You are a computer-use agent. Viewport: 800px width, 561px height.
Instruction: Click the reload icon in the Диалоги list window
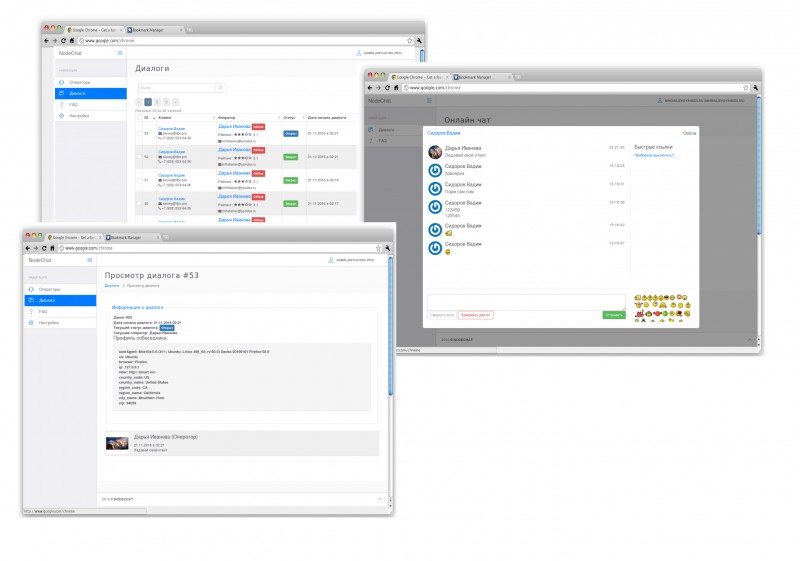point(63,41)
